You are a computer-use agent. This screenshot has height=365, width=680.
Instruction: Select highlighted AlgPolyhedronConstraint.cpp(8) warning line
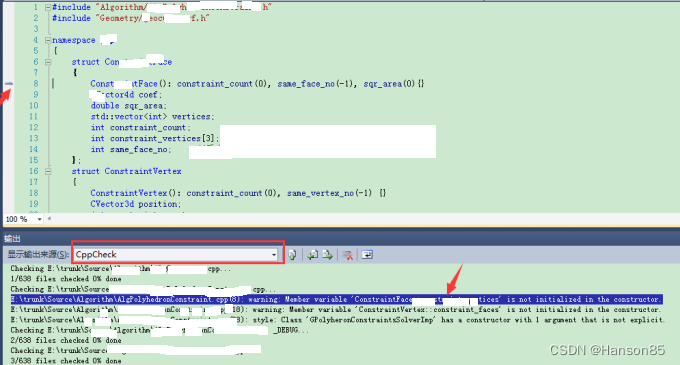pyautogui.click(x=336, y=300)
